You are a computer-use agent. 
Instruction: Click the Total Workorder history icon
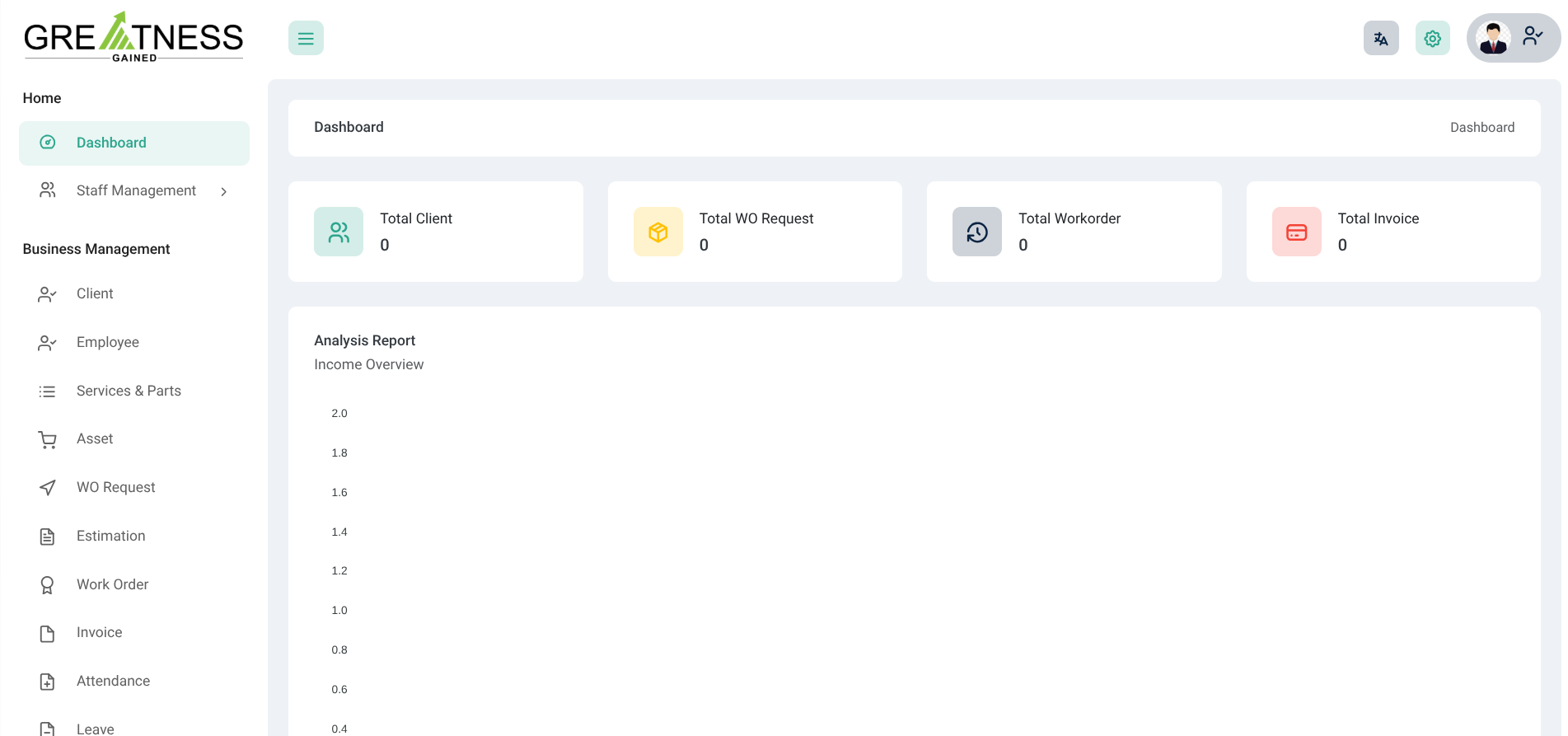click(x=976, y=232)
